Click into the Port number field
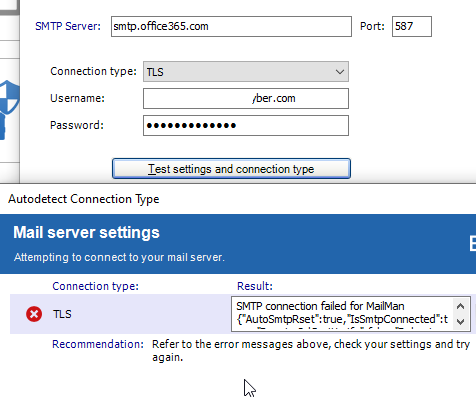 [412, 26]
